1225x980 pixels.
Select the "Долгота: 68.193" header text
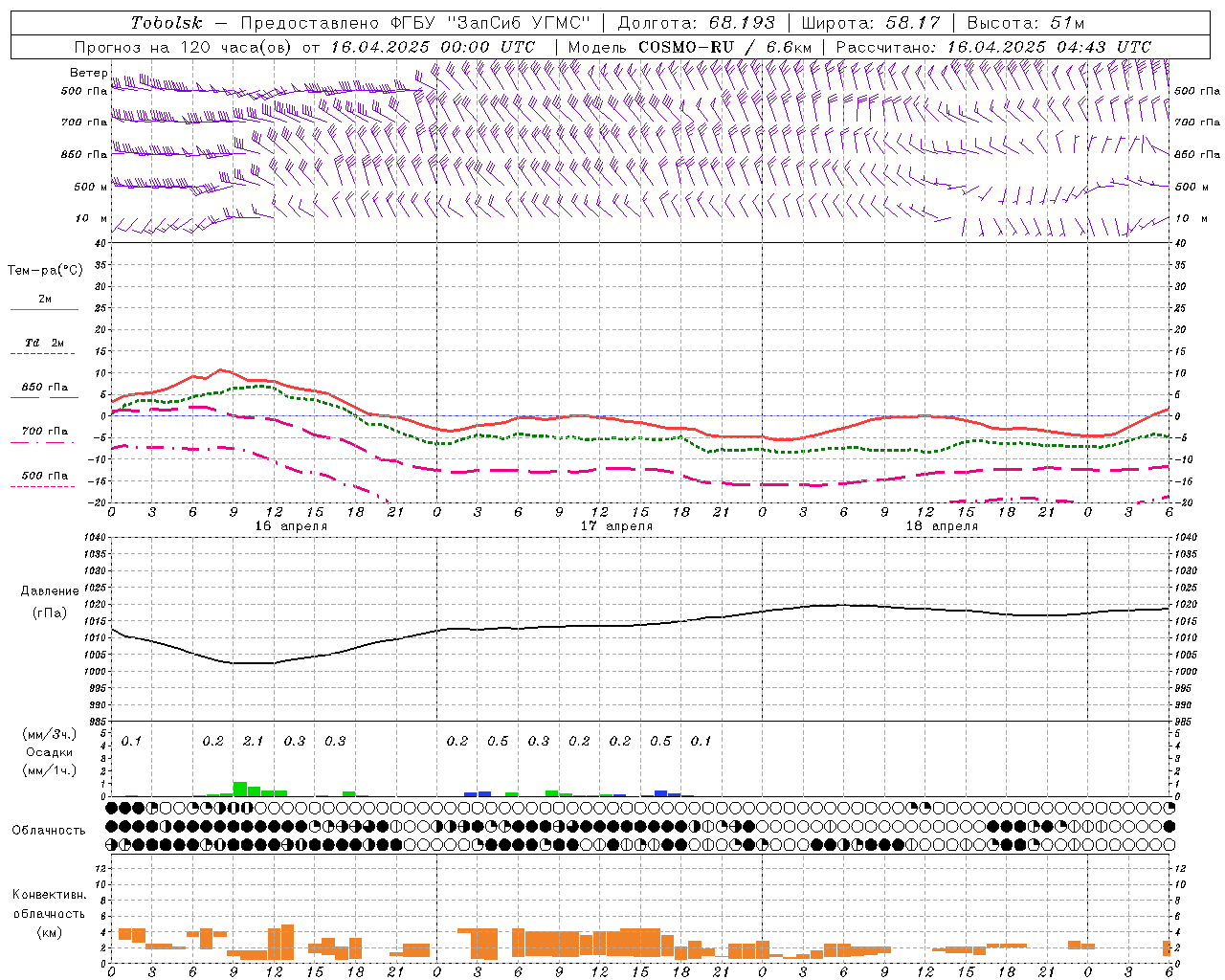[x=697, y=23]
